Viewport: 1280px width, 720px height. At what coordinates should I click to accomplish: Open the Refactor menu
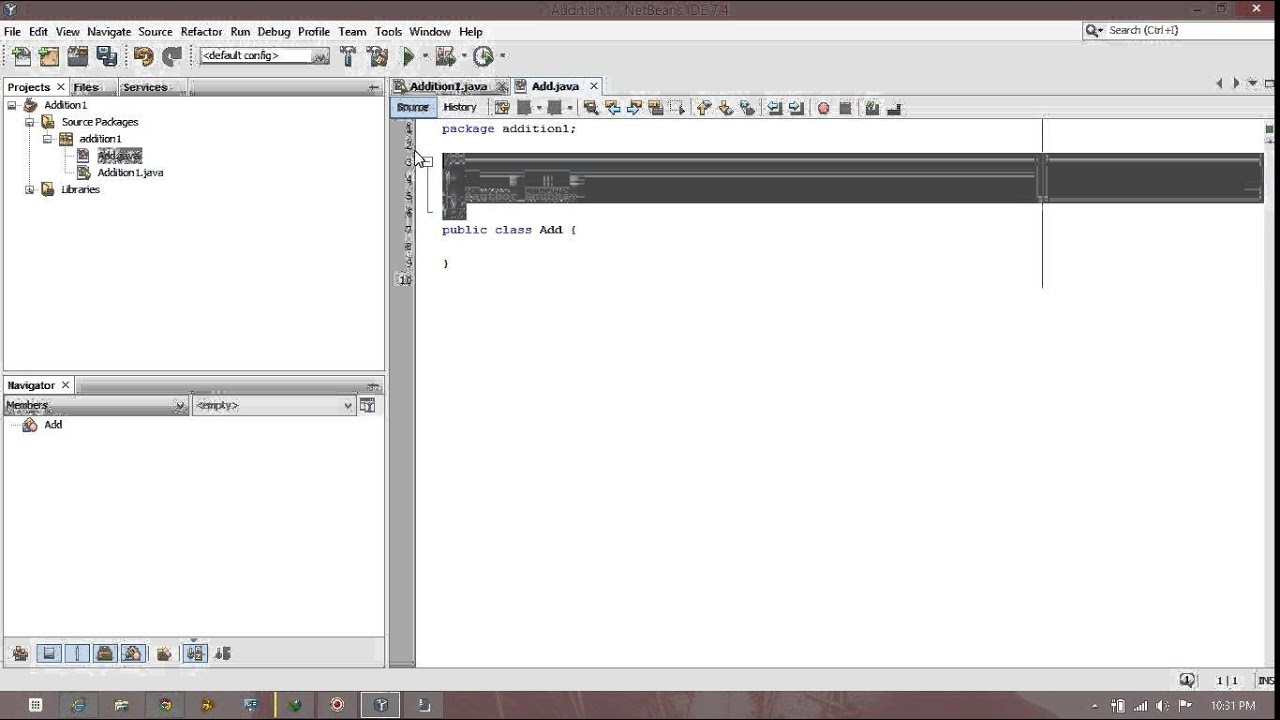tap(201, 32)
